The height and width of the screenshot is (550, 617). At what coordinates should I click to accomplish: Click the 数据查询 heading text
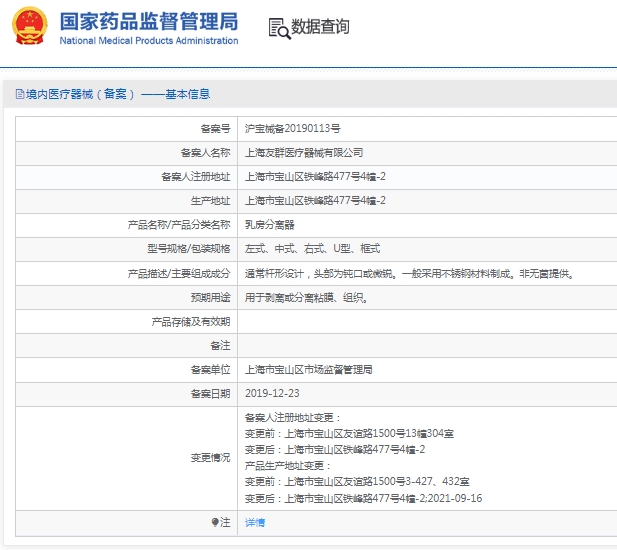tap(320, 27)
